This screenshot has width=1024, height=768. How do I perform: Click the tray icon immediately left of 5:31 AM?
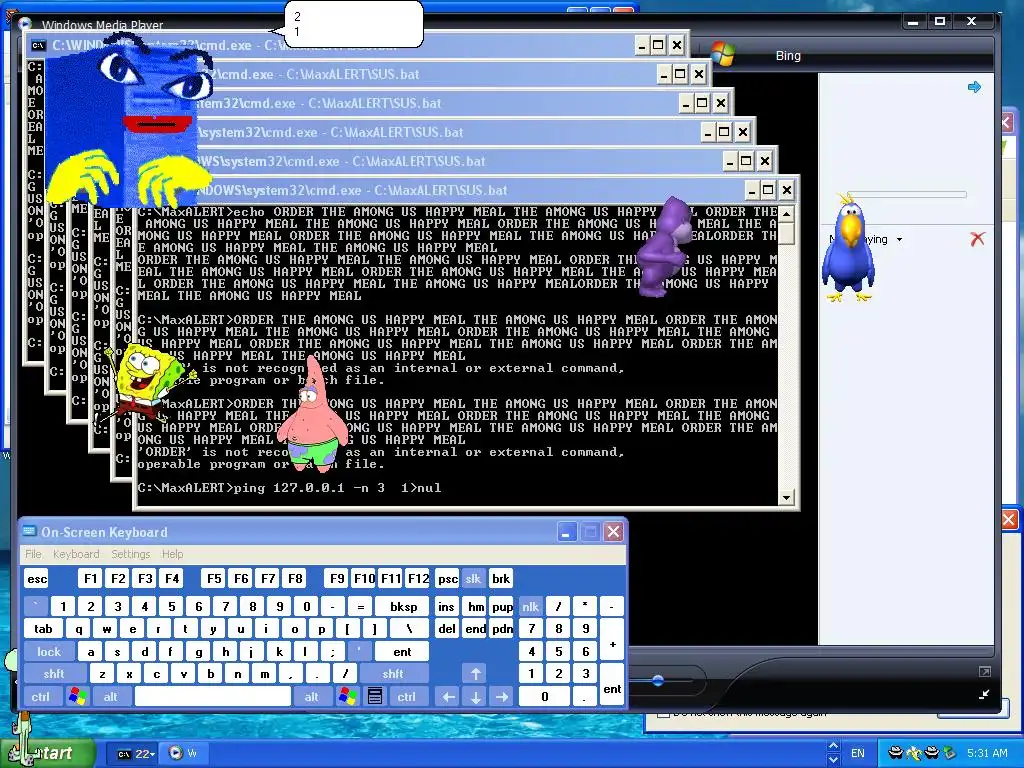coord(949,753)
